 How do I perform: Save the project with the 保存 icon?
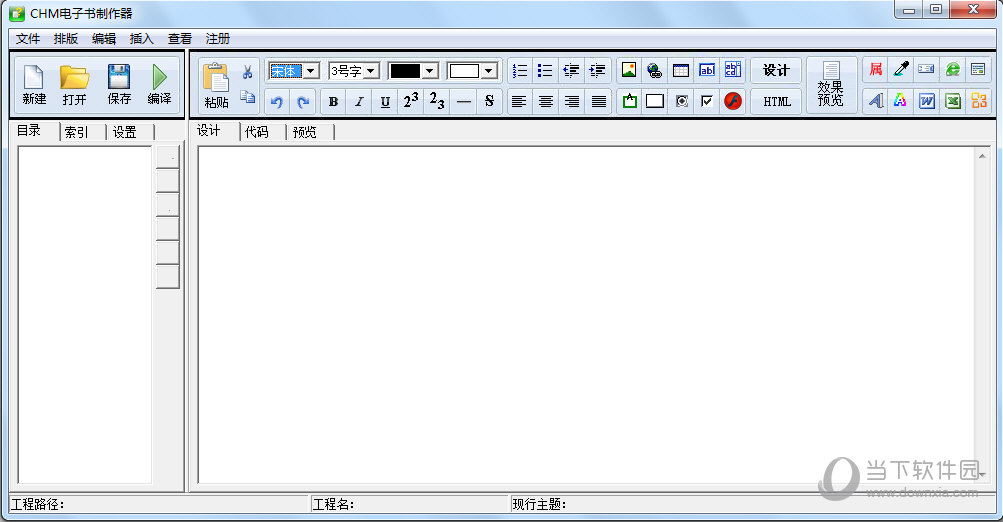(x=119, y=84)
